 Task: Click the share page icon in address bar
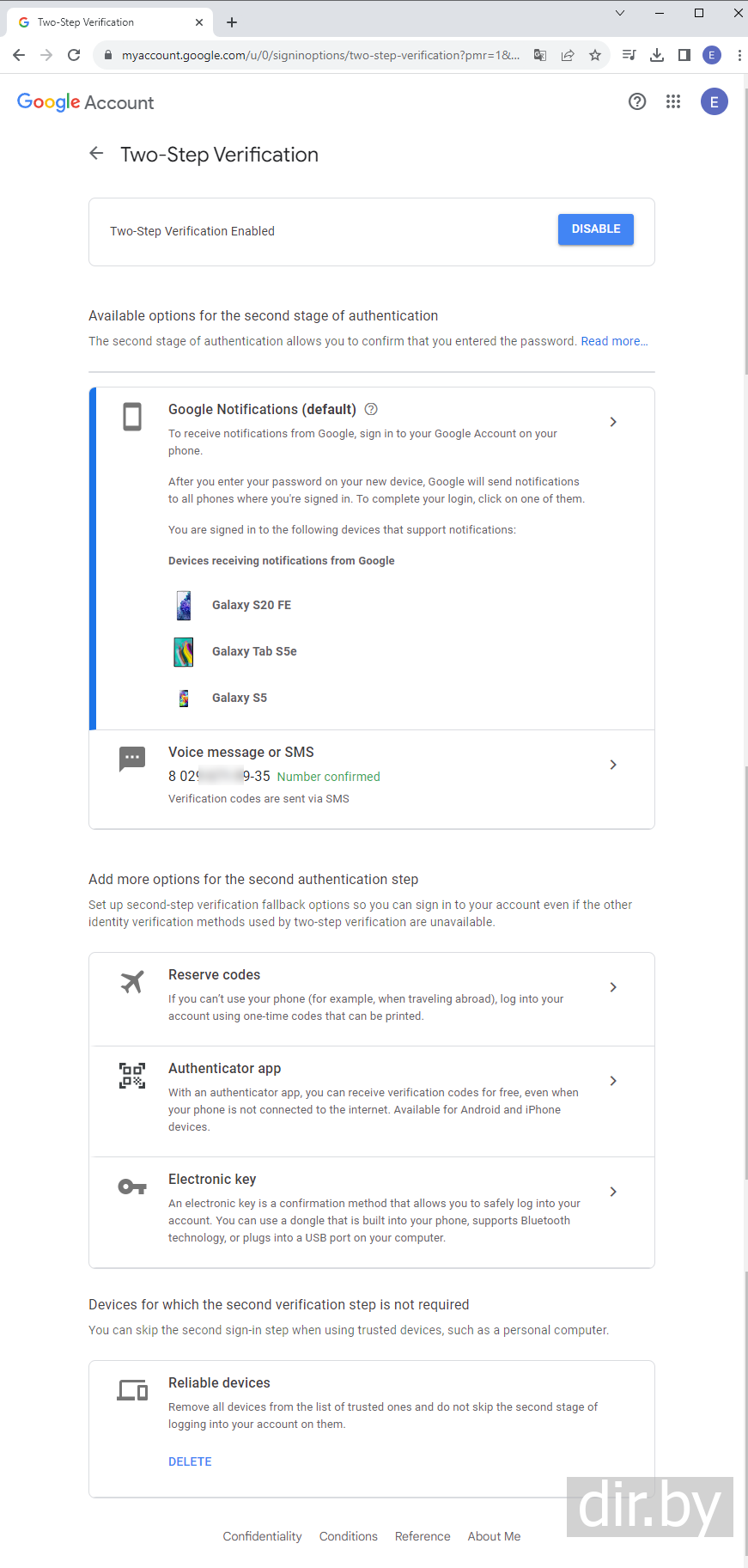(568, 56)
